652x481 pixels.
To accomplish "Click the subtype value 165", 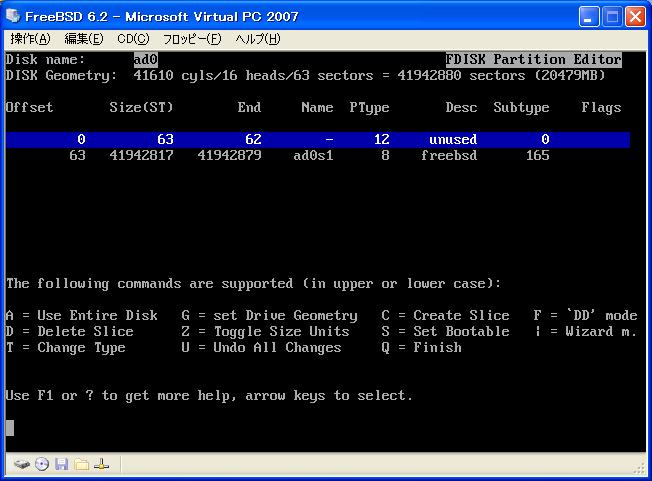I will pos(538,155).
